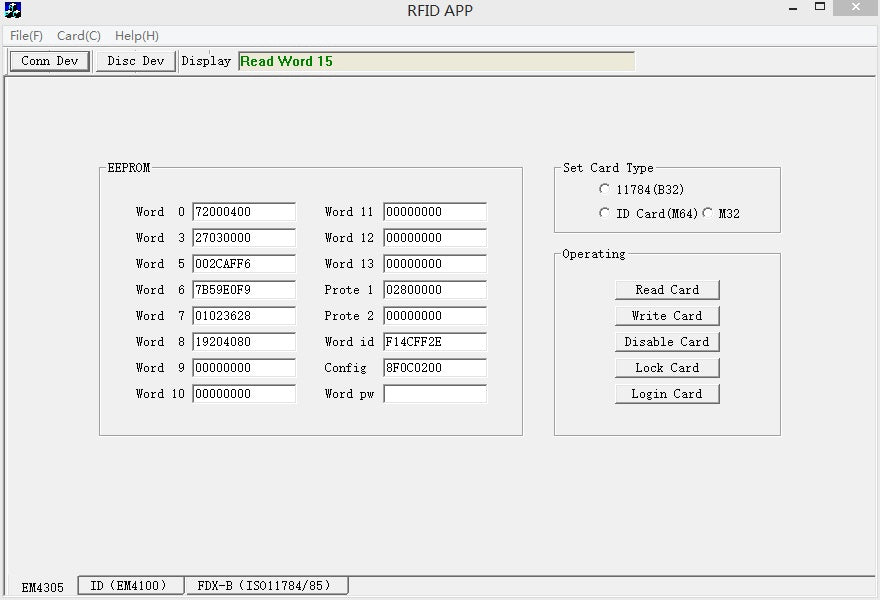Screen dimensions: 880x600
Task: Click into the empty Word pw field
Action: coord(434,394)
